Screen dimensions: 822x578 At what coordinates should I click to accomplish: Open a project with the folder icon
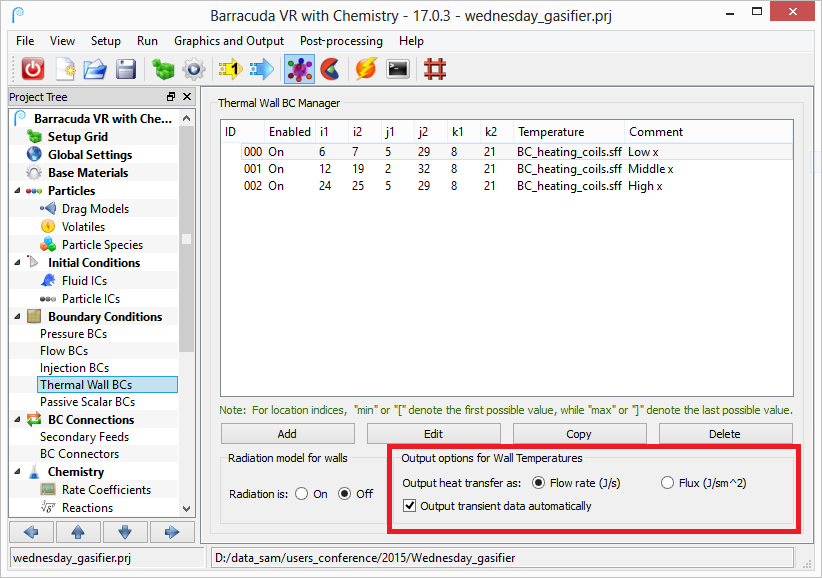(95, 69)
